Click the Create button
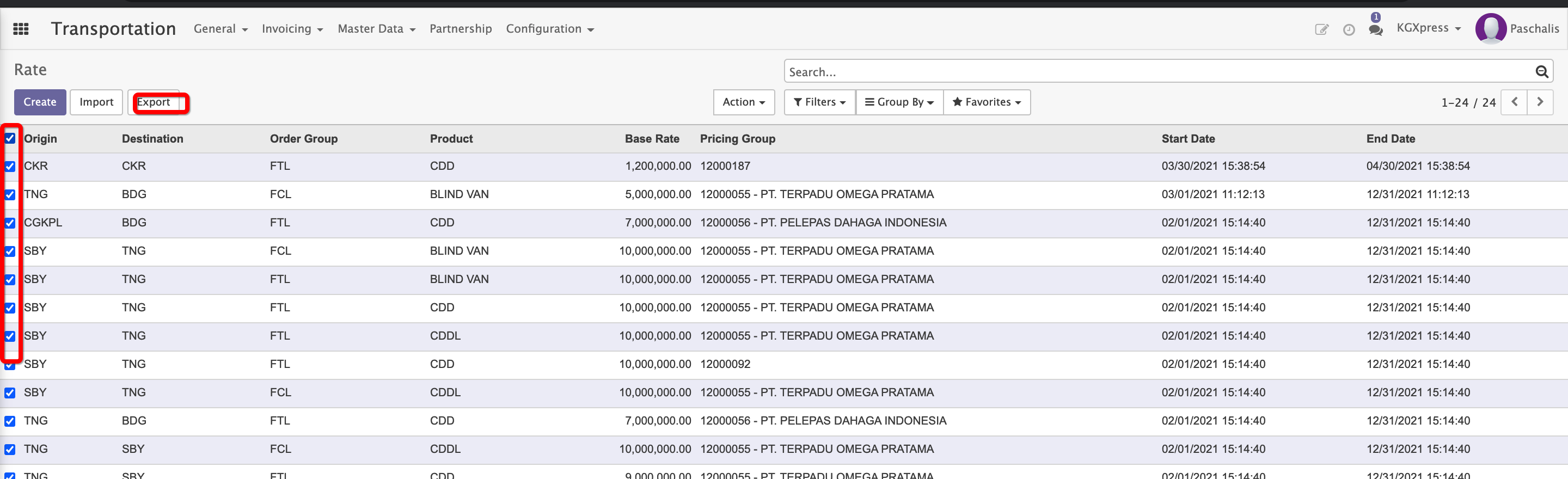The image size is (1568, 479). 40,102
